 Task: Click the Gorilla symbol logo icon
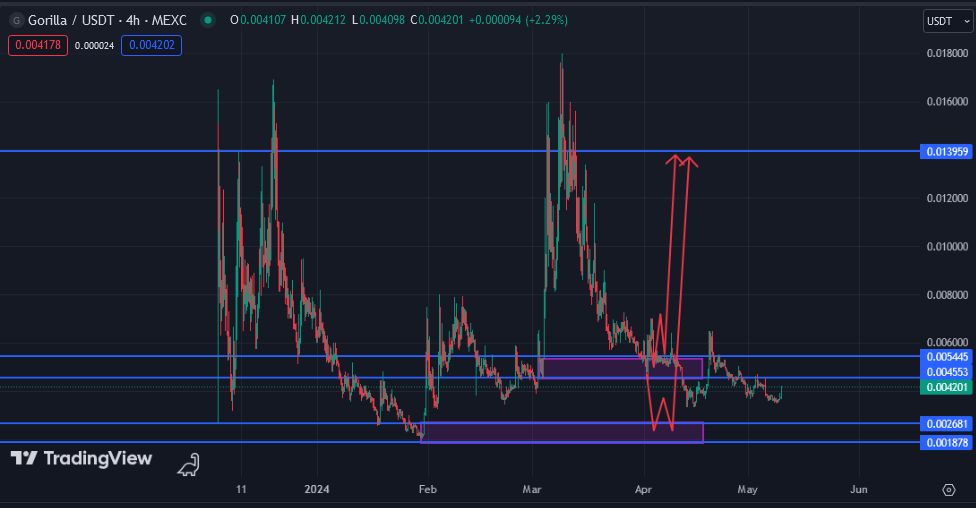coord(16,21)
